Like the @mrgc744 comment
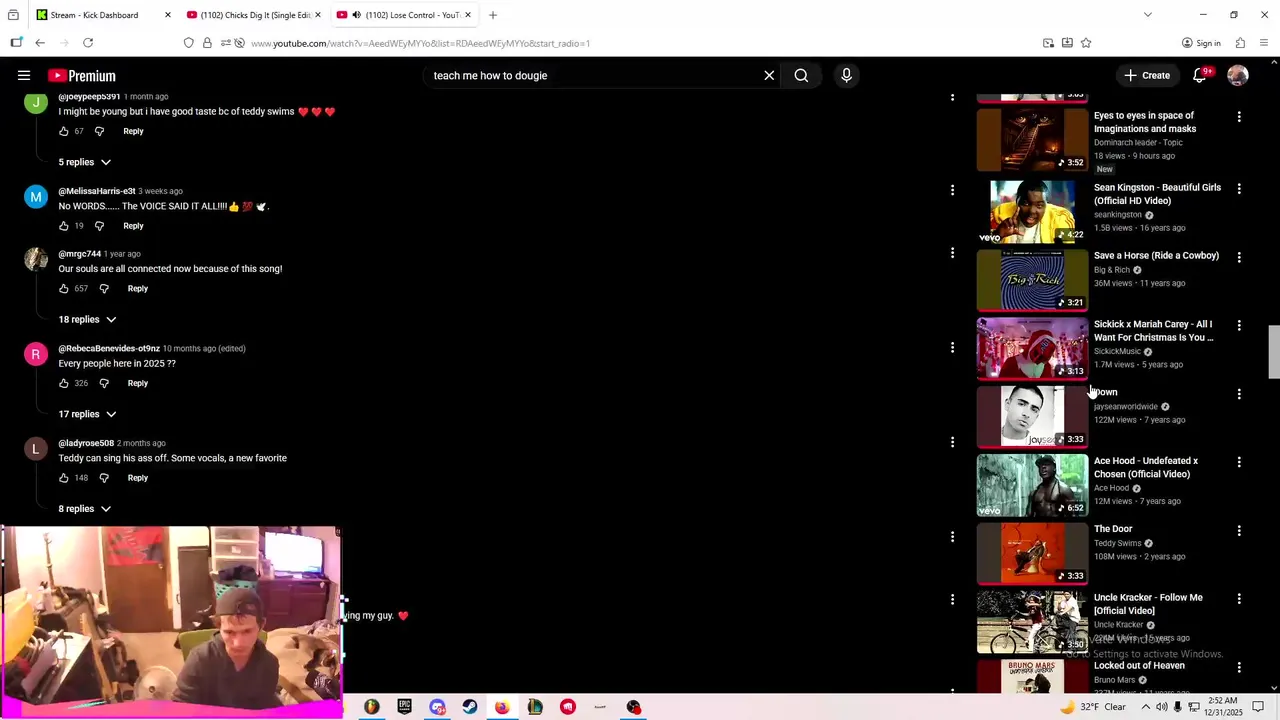Image resolution: width=1280 pixels, height=720 pixels. tap(64, 289)
